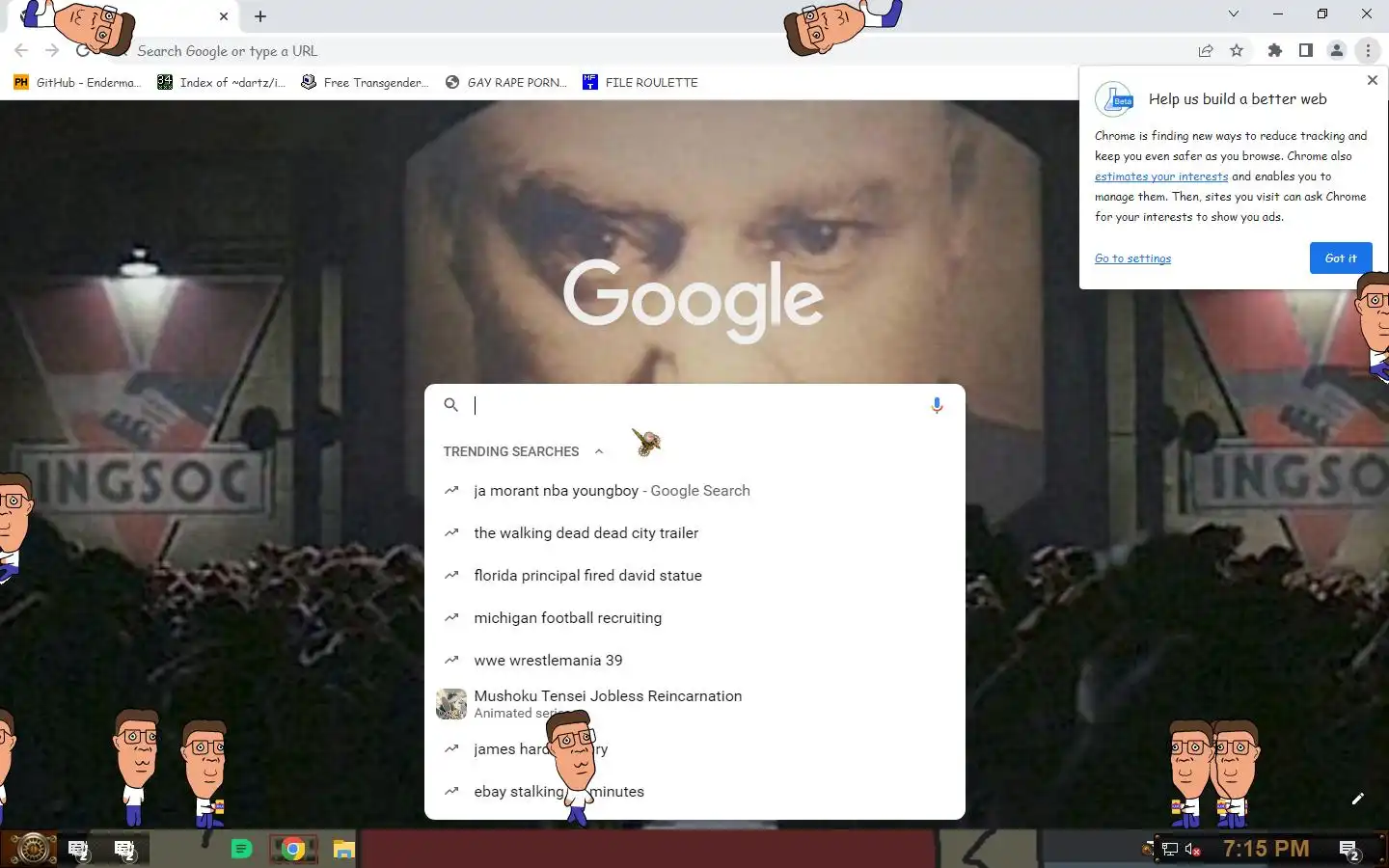Select the ebay stalking suggestion
This screenshot has height=868, width=1389.
pos(694,792)
